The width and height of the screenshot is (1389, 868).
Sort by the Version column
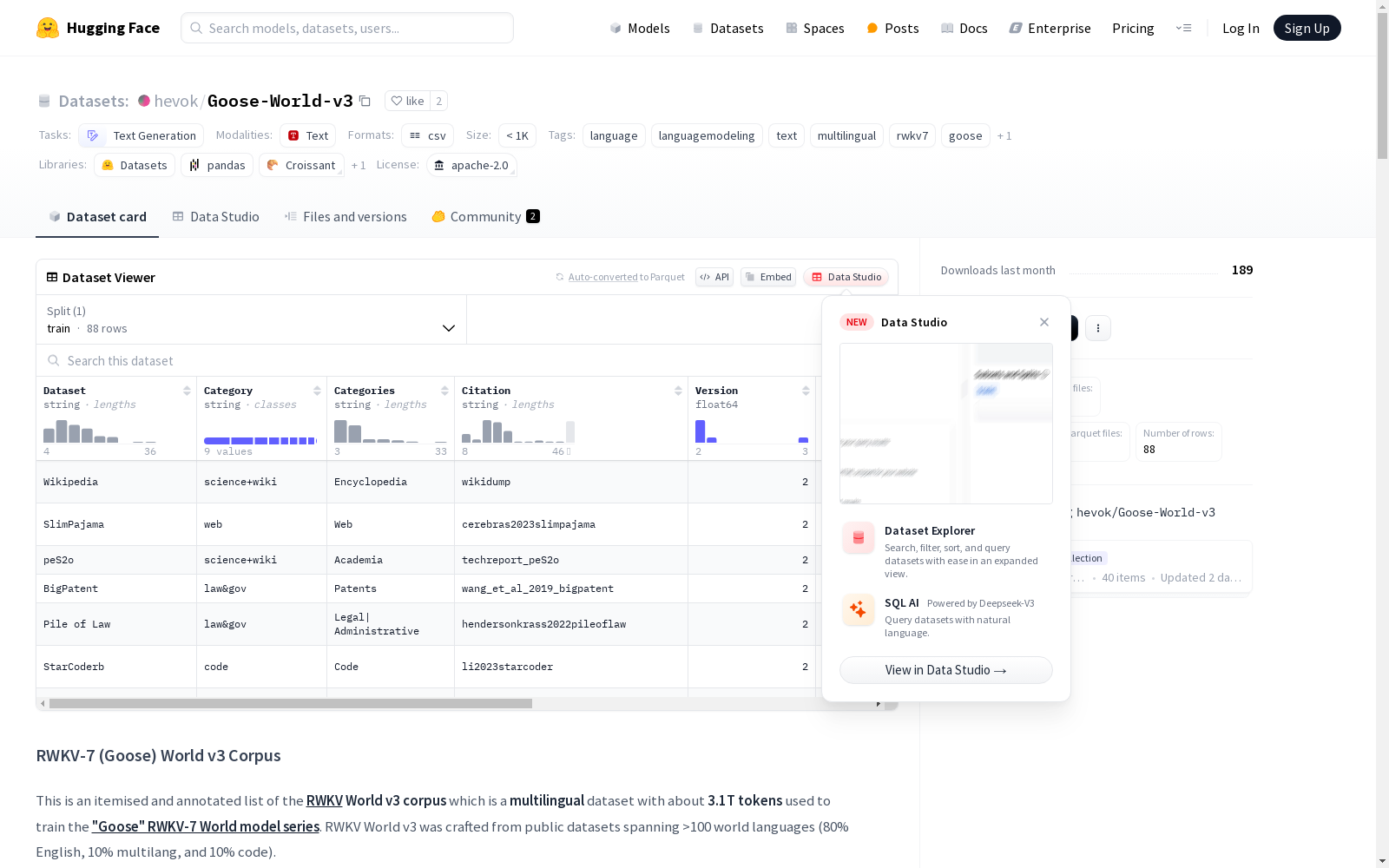click(x=806, y=391)
